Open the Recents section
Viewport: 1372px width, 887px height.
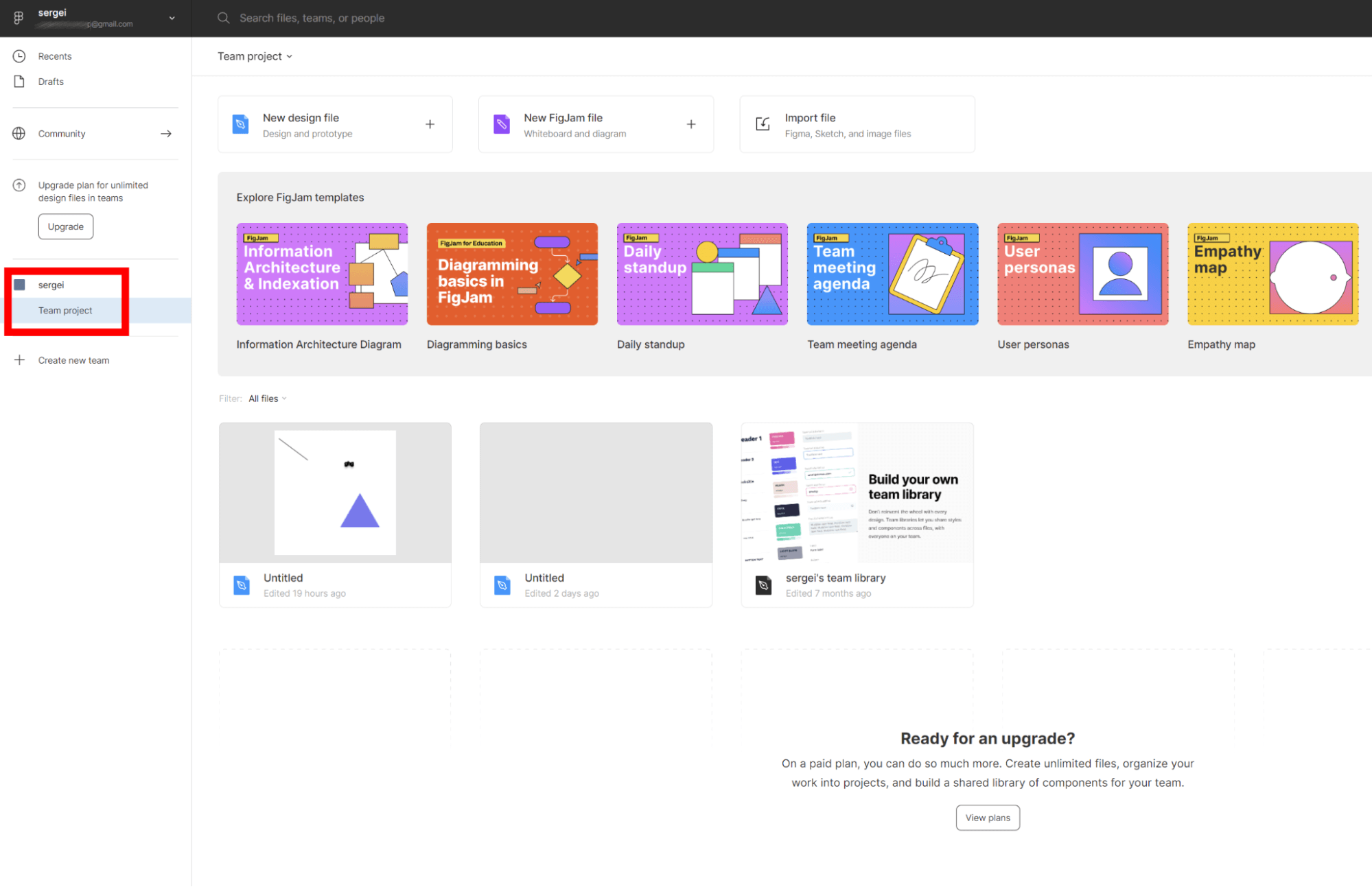tap(55, 56)
